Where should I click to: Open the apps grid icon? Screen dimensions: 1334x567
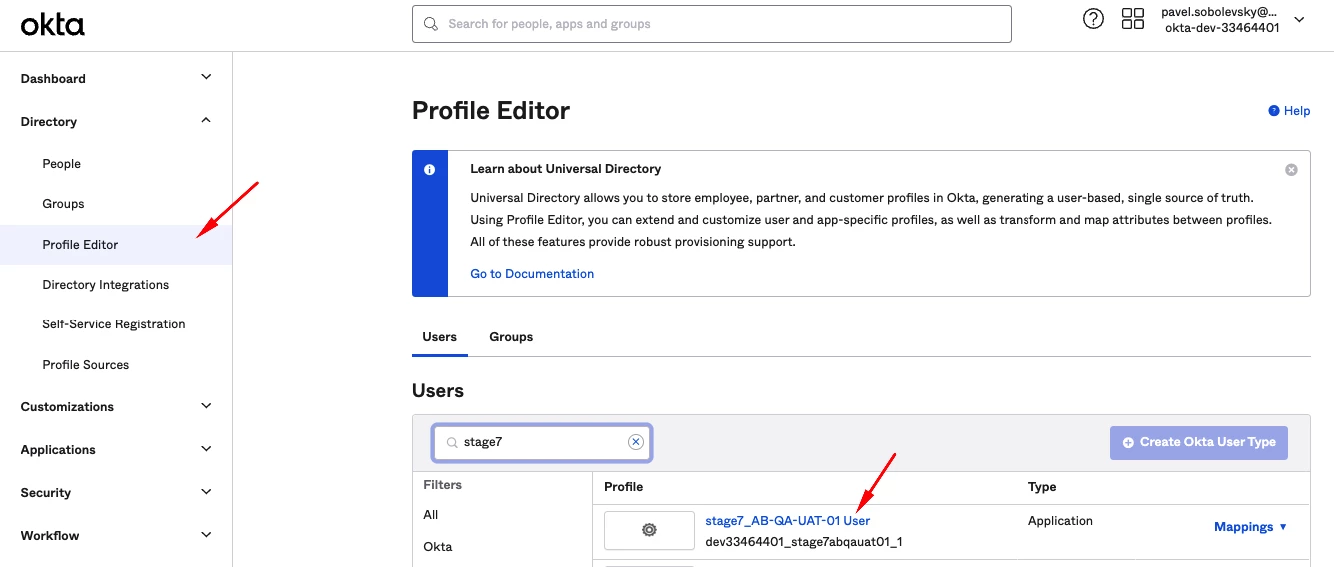point(1132,19)
